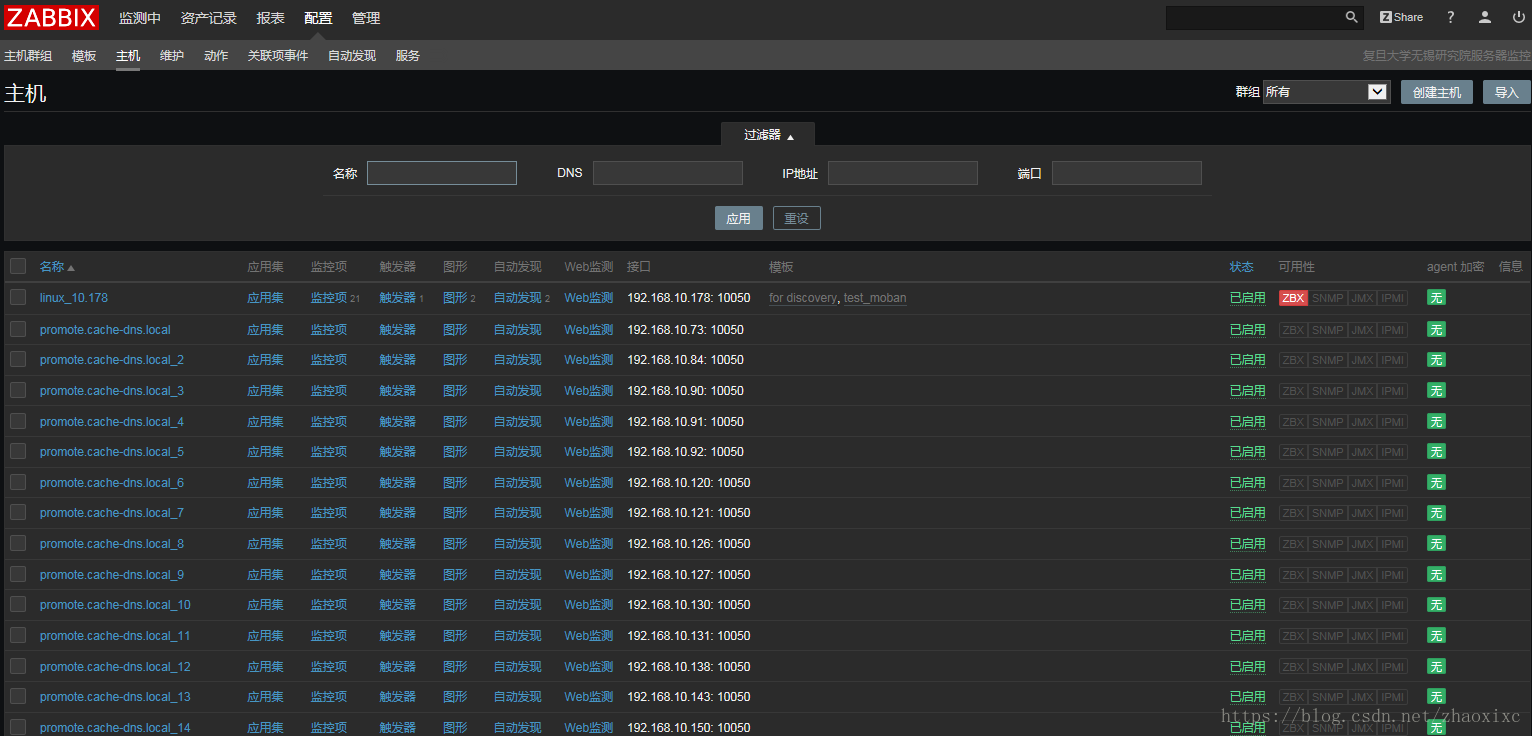Click the SNMP badge for promote.cache-dns.local_13
1532x736 pixels.
(x=1328, y=697)
